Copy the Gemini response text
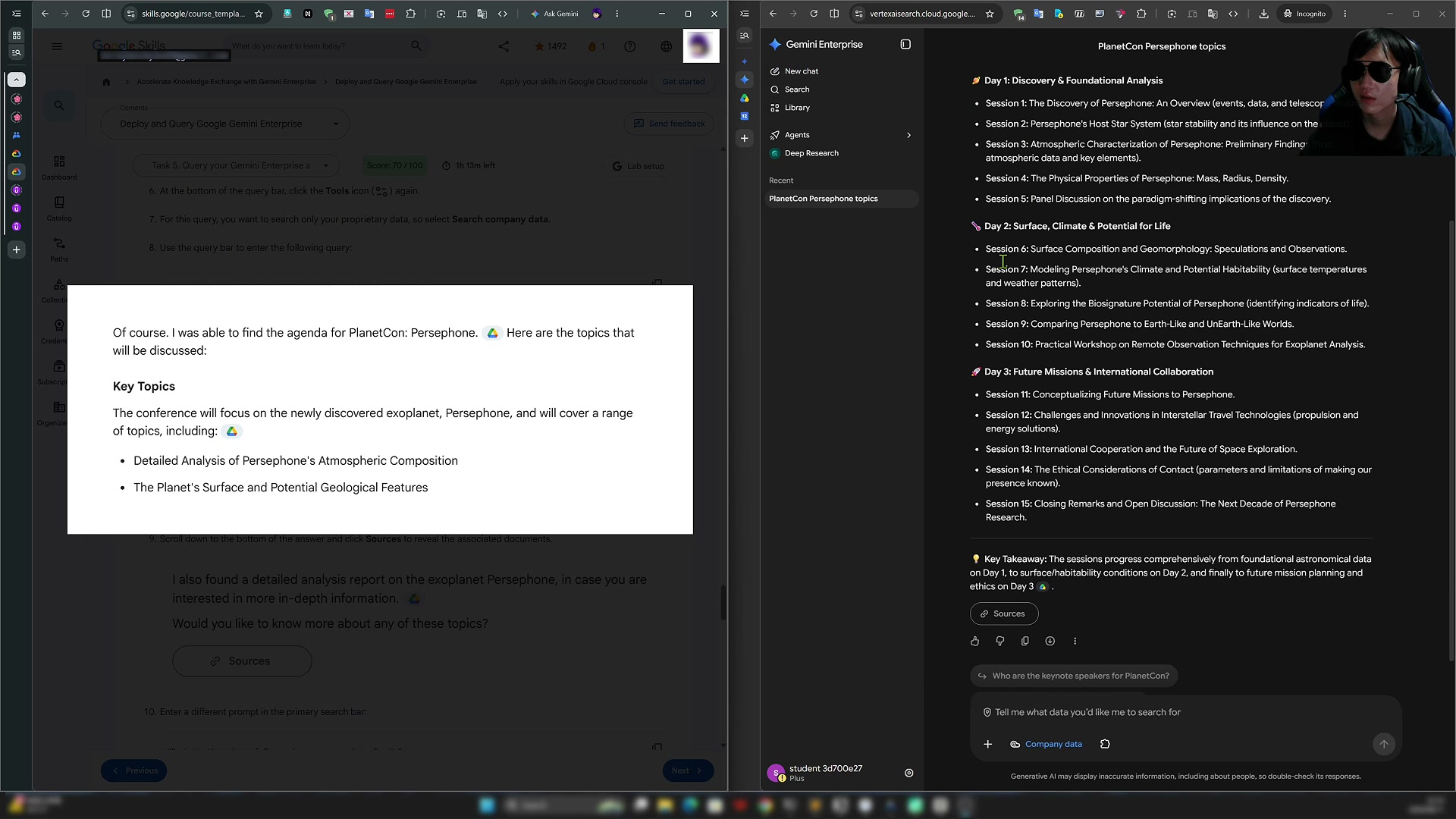The image size is (1456, 819). (x=1025, y=642)
